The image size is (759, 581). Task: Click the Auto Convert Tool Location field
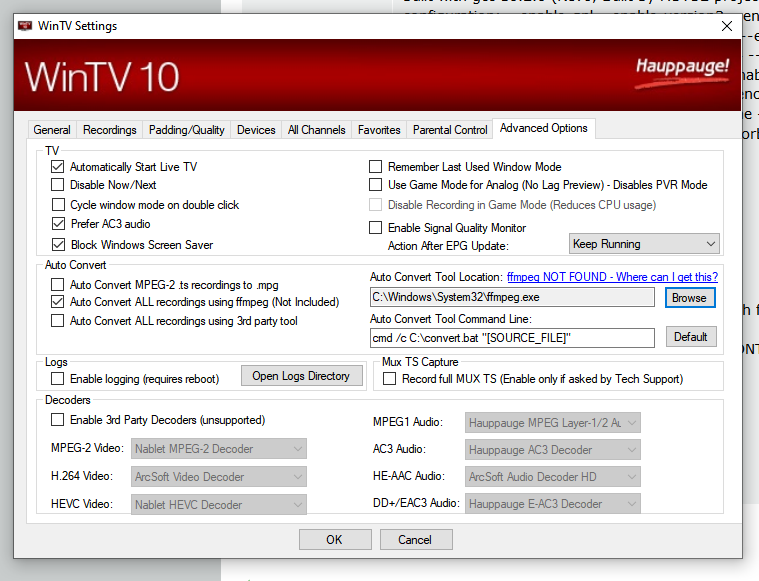(512, 297)
